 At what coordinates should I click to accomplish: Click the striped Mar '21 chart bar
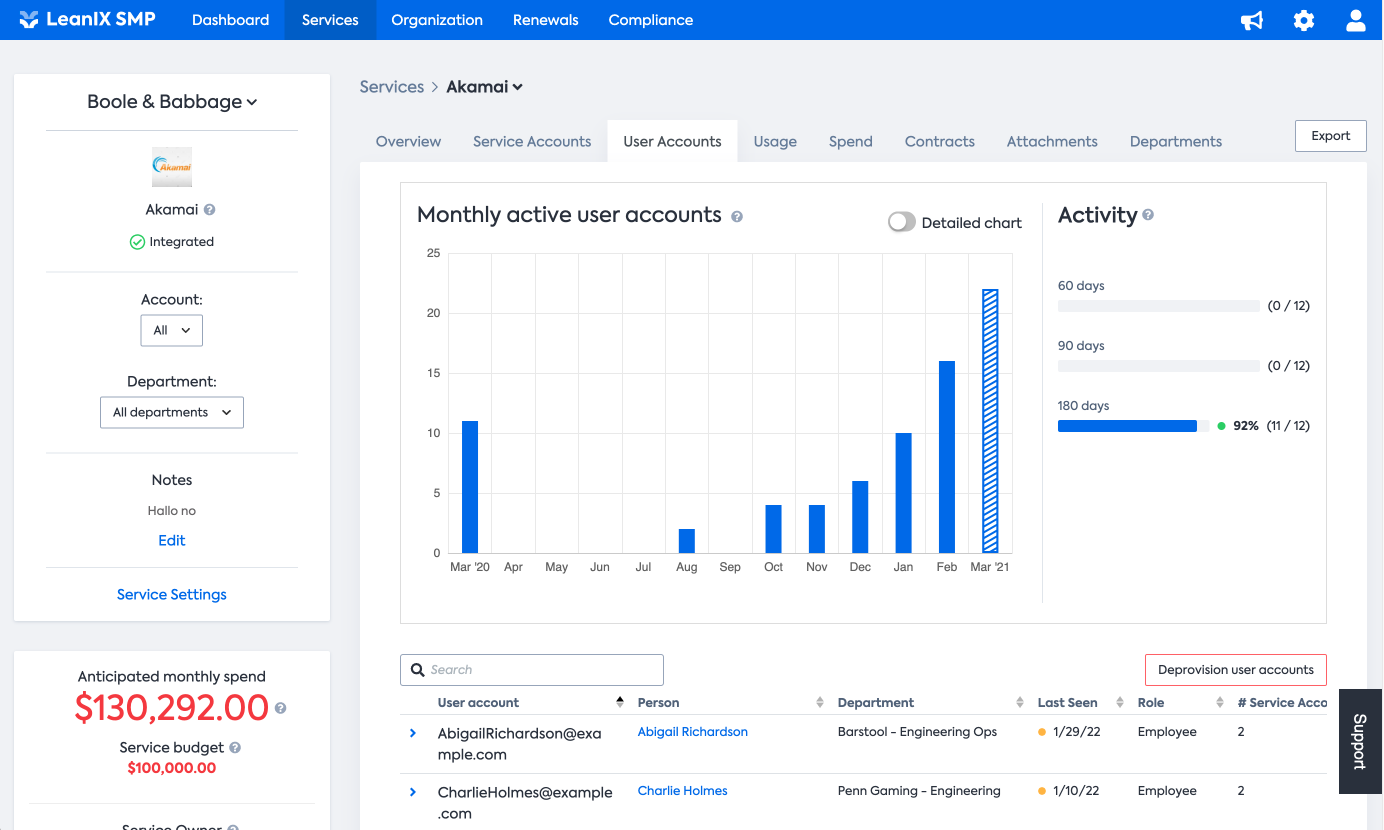click(991, 421)
